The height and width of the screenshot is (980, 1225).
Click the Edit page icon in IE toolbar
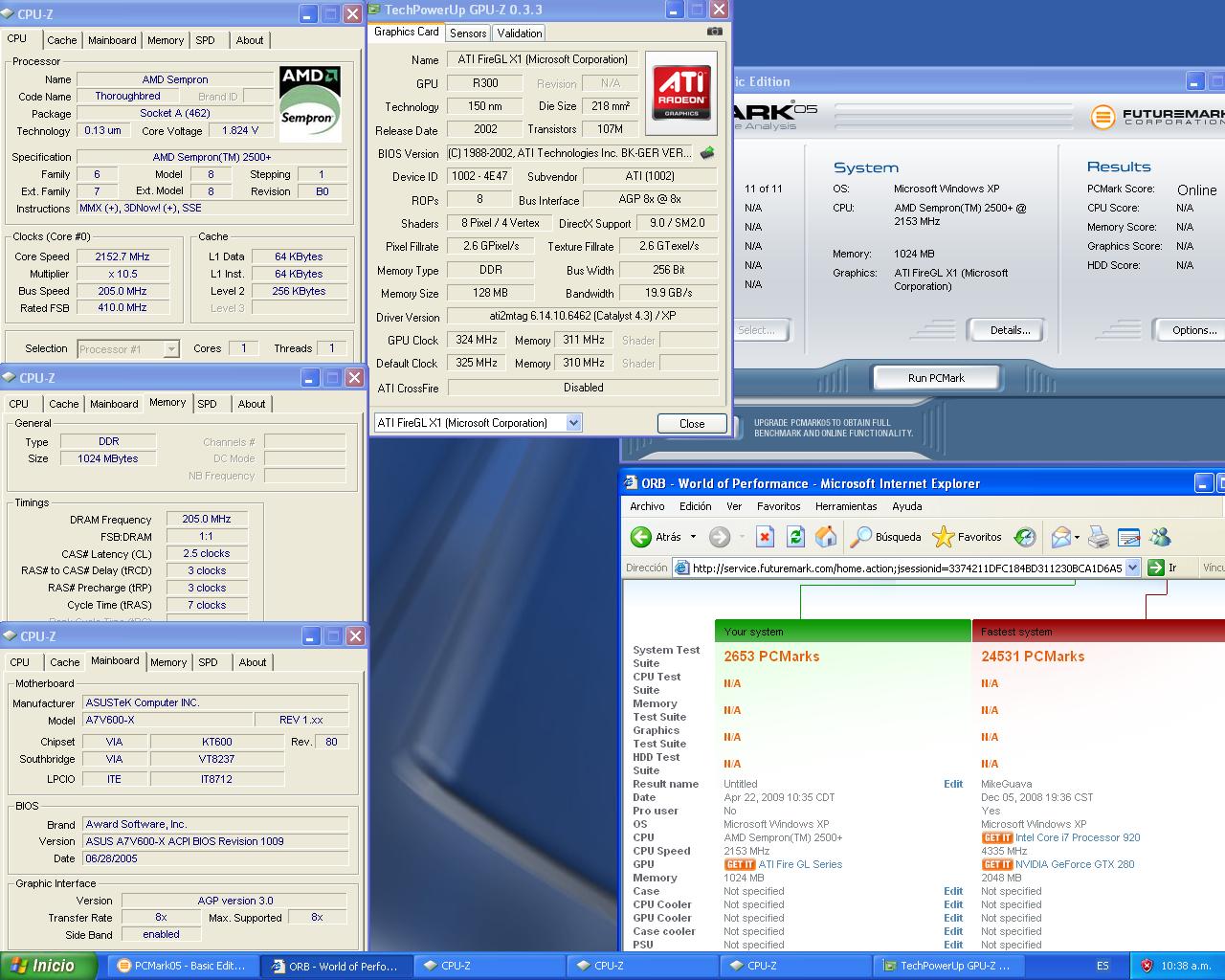pos(1129,537)
